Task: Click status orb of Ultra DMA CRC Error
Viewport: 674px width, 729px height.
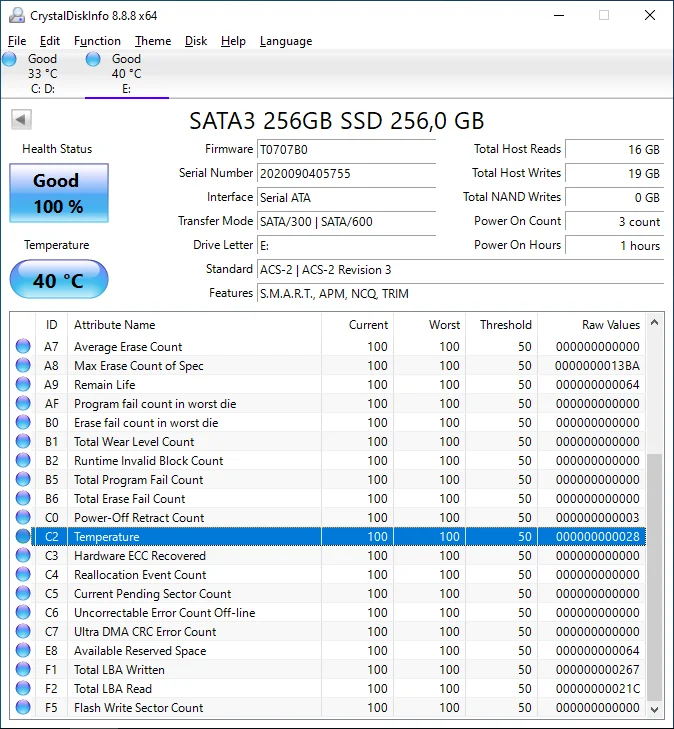Action: pos(23,631)
